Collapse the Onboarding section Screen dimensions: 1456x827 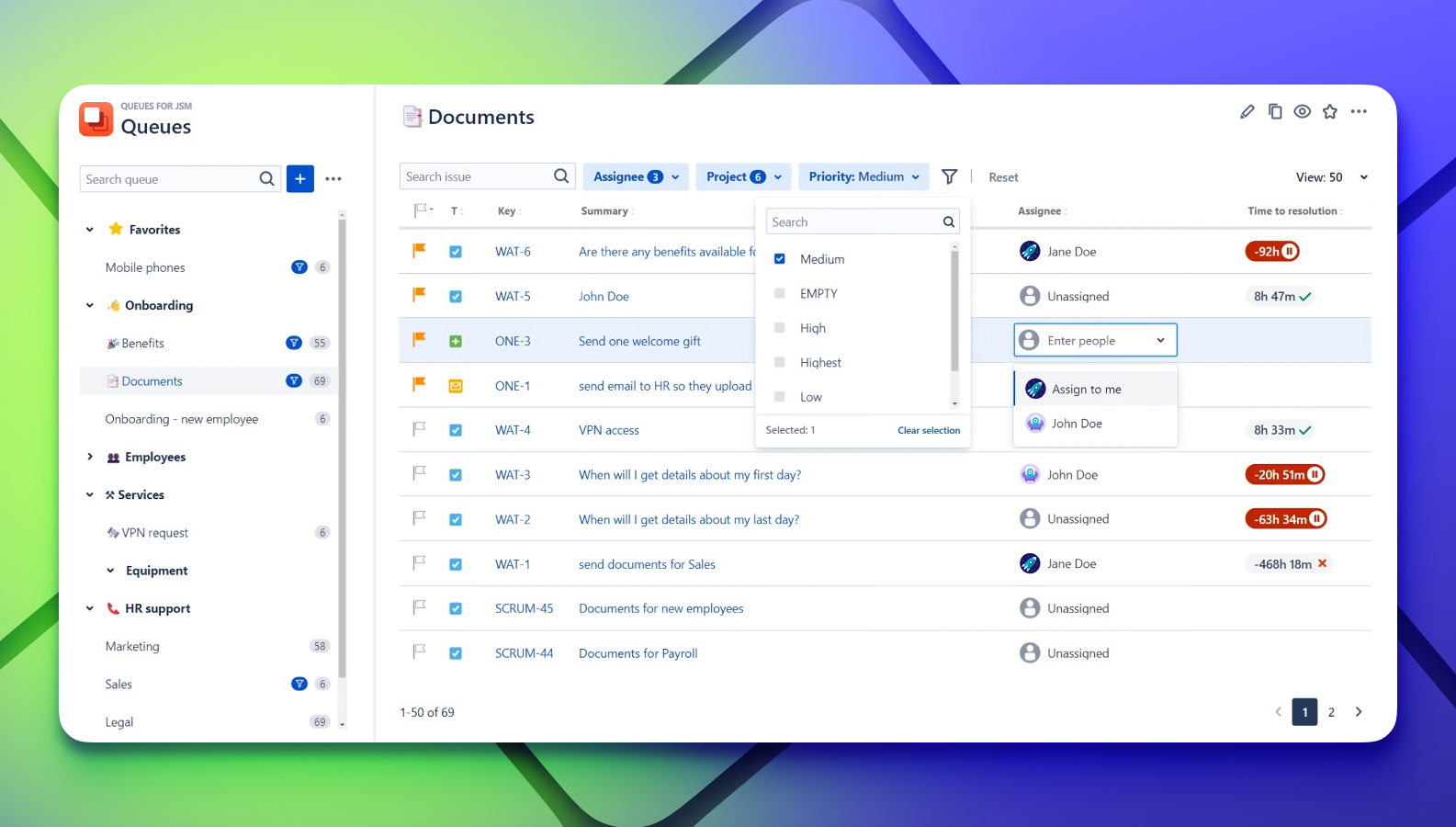[x=90, y=305]
